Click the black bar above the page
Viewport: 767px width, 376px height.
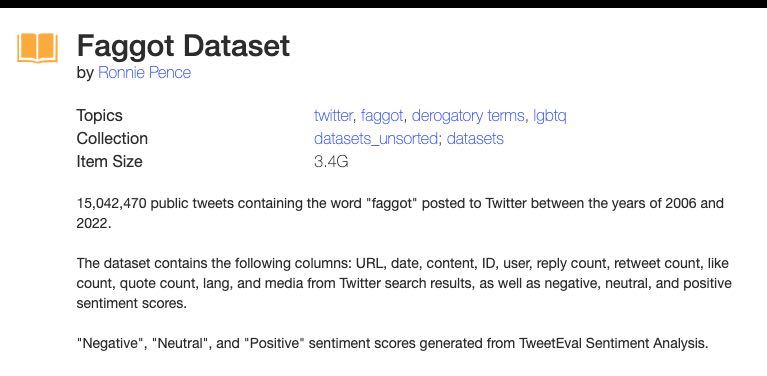[384, 4]
